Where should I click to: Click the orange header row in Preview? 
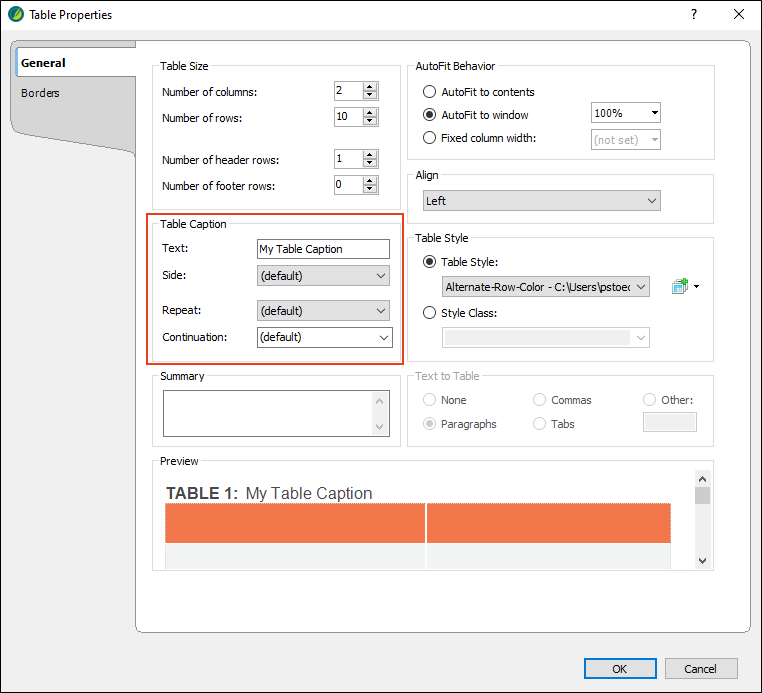417,523
